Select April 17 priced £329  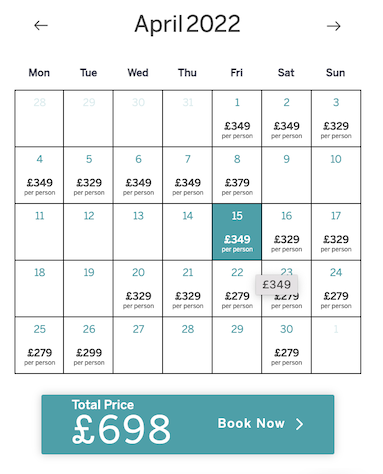pyautogui.click(x=336, y=232)
